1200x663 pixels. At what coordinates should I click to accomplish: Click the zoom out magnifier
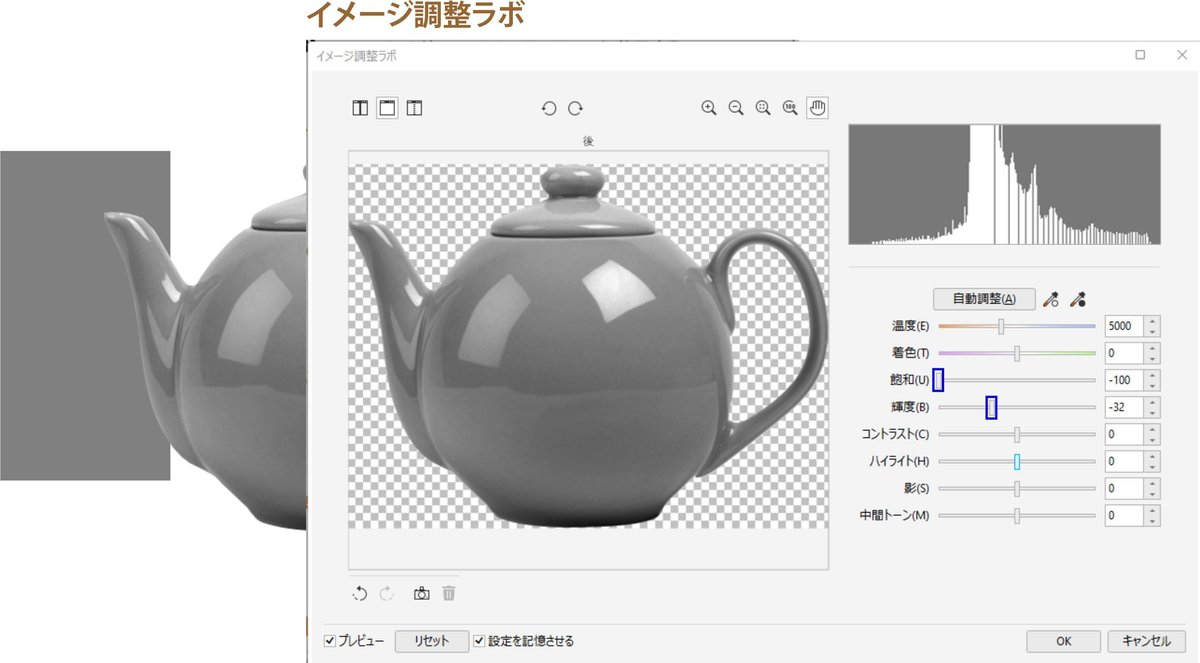pos(736,108)
